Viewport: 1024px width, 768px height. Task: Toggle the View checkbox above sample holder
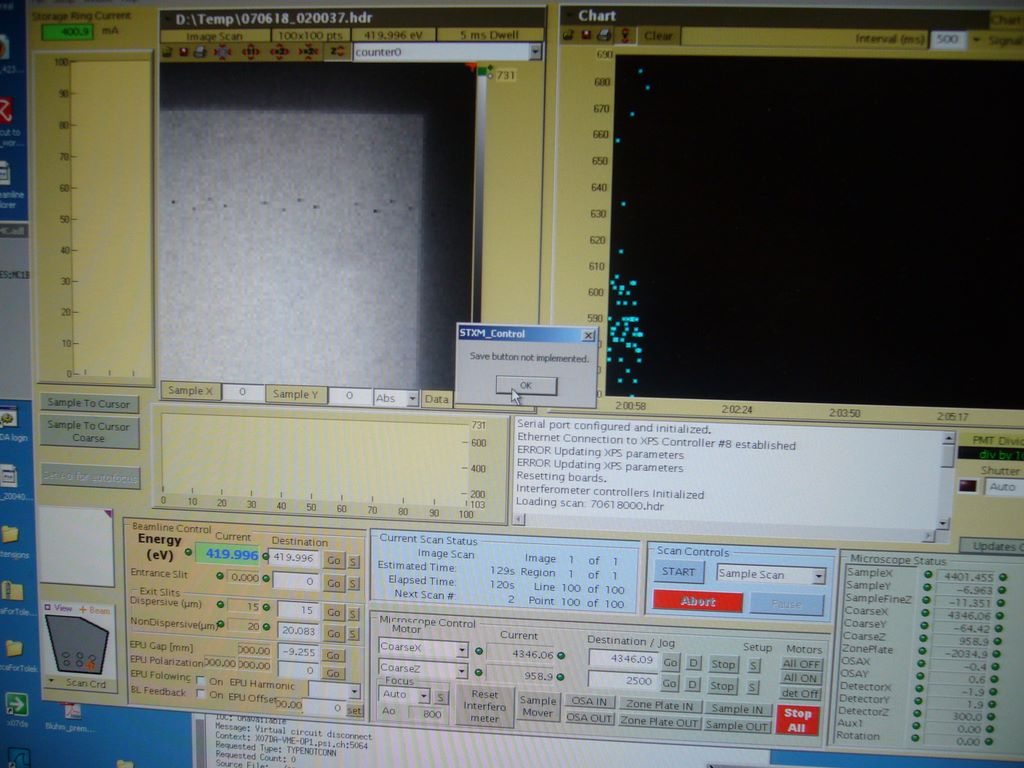(46, 609)
